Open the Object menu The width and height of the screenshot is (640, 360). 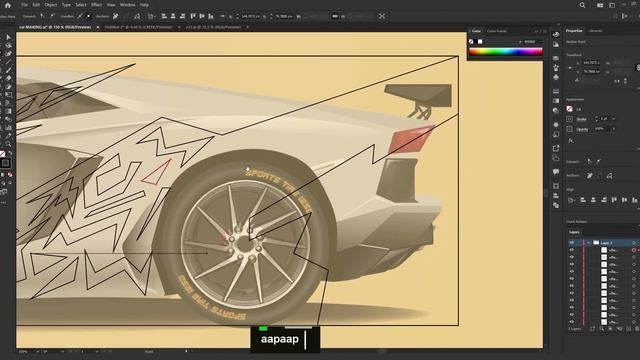[51, 5]
